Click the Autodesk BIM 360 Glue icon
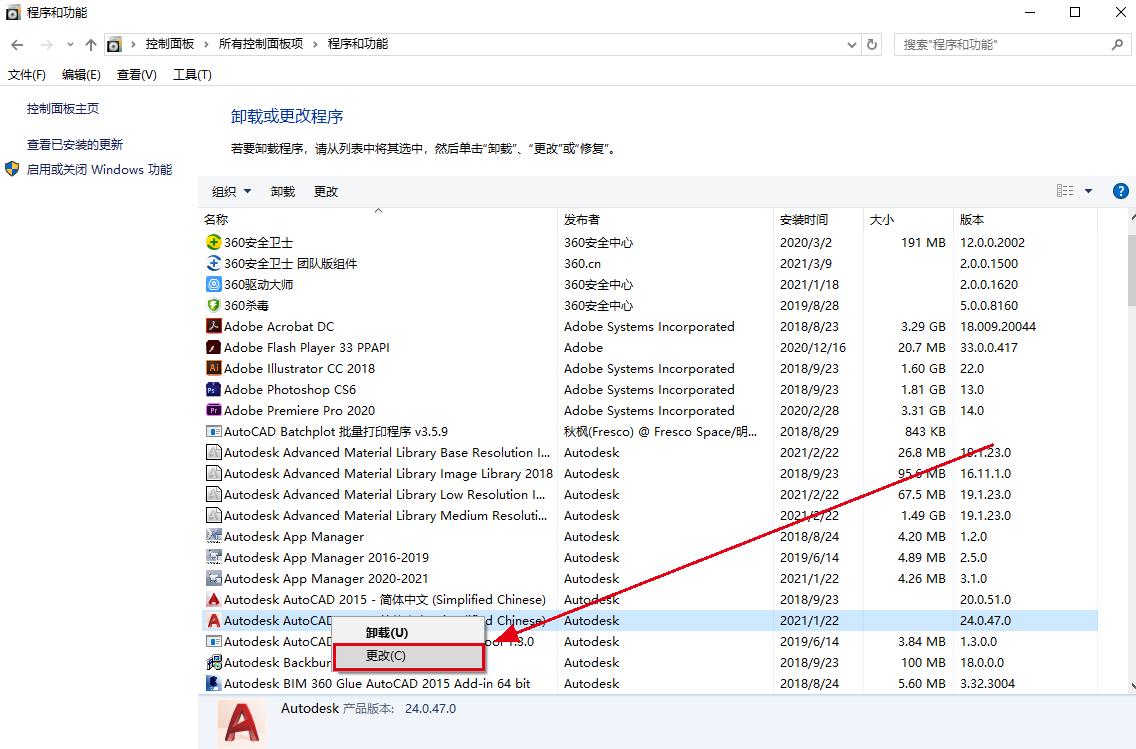1136x749 pixels. click(214, 683)
